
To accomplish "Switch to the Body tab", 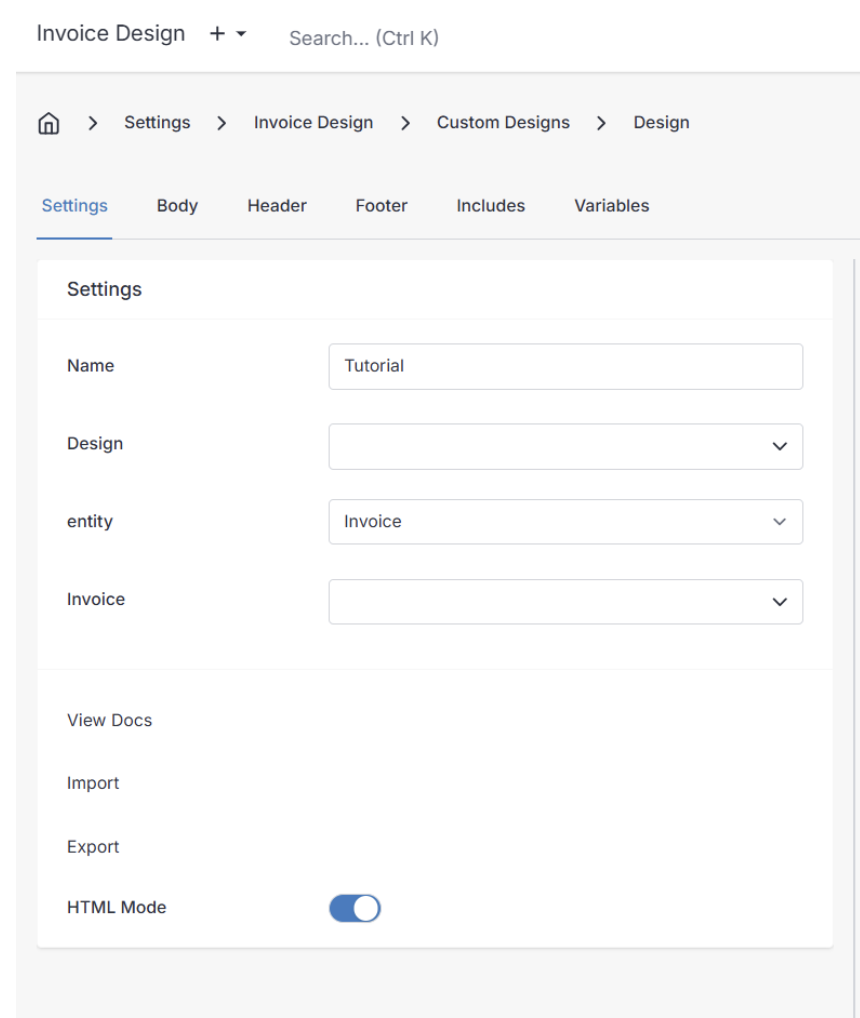I will pyautogui.click(x=177, y=206).
